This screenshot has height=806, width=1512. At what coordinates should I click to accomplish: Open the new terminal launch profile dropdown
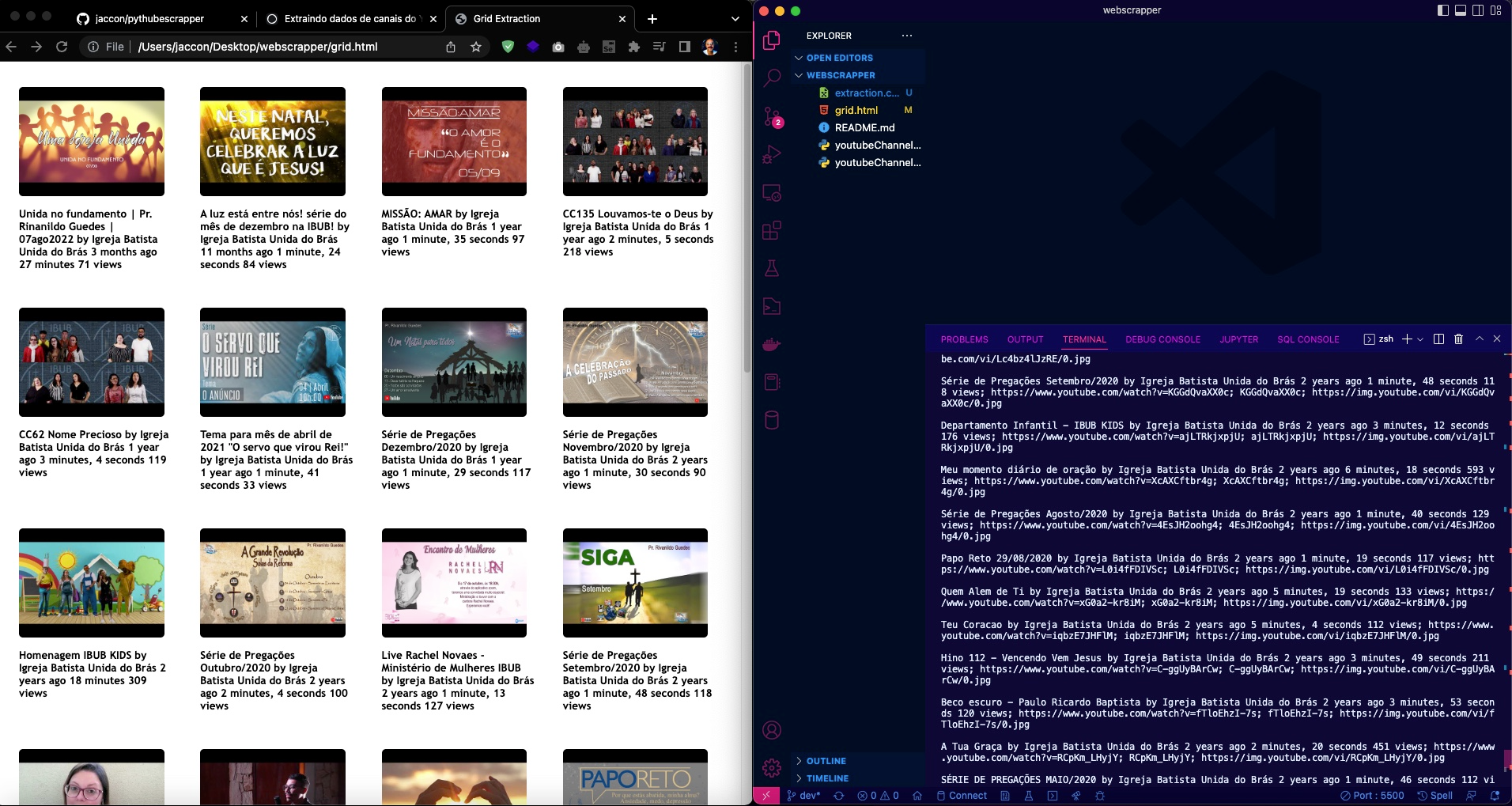pyautogui.click(x=1420, y=339)
